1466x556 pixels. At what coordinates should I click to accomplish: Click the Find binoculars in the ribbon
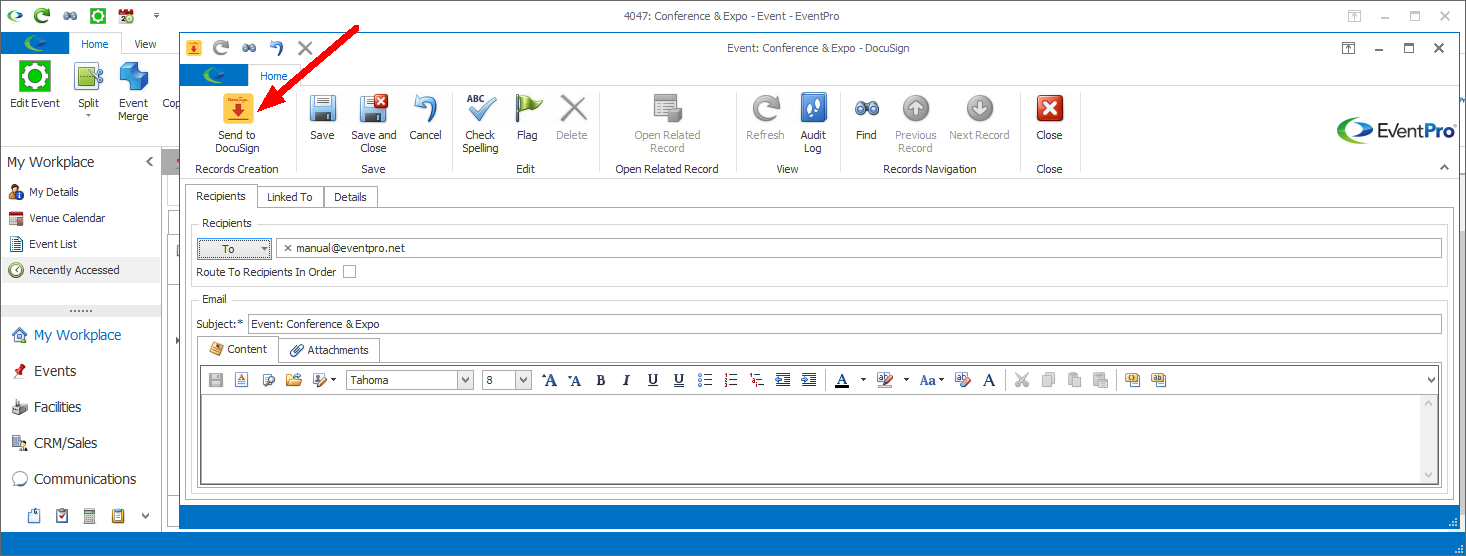[866, 118]
